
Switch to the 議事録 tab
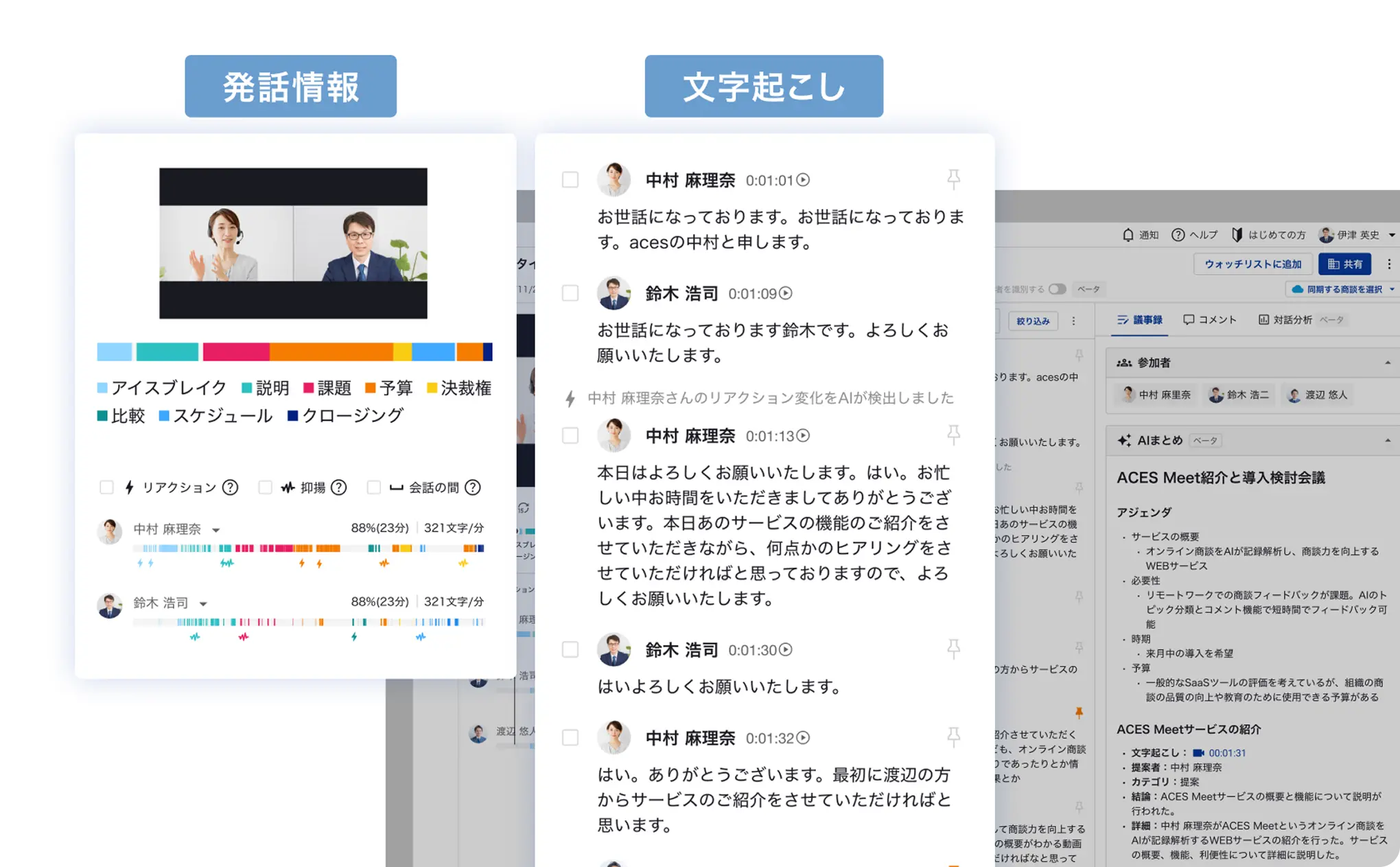click(x=1139, y=320)
